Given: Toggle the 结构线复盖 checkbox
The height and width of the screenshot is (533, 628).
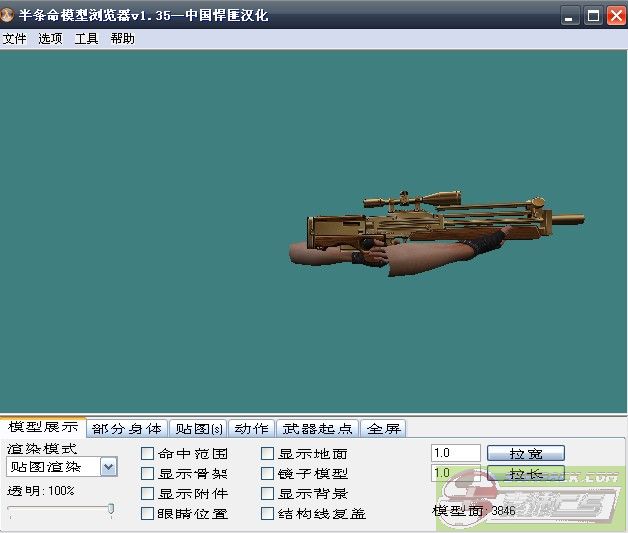Looking at the screenshot, I should click(x=267, y=514).
